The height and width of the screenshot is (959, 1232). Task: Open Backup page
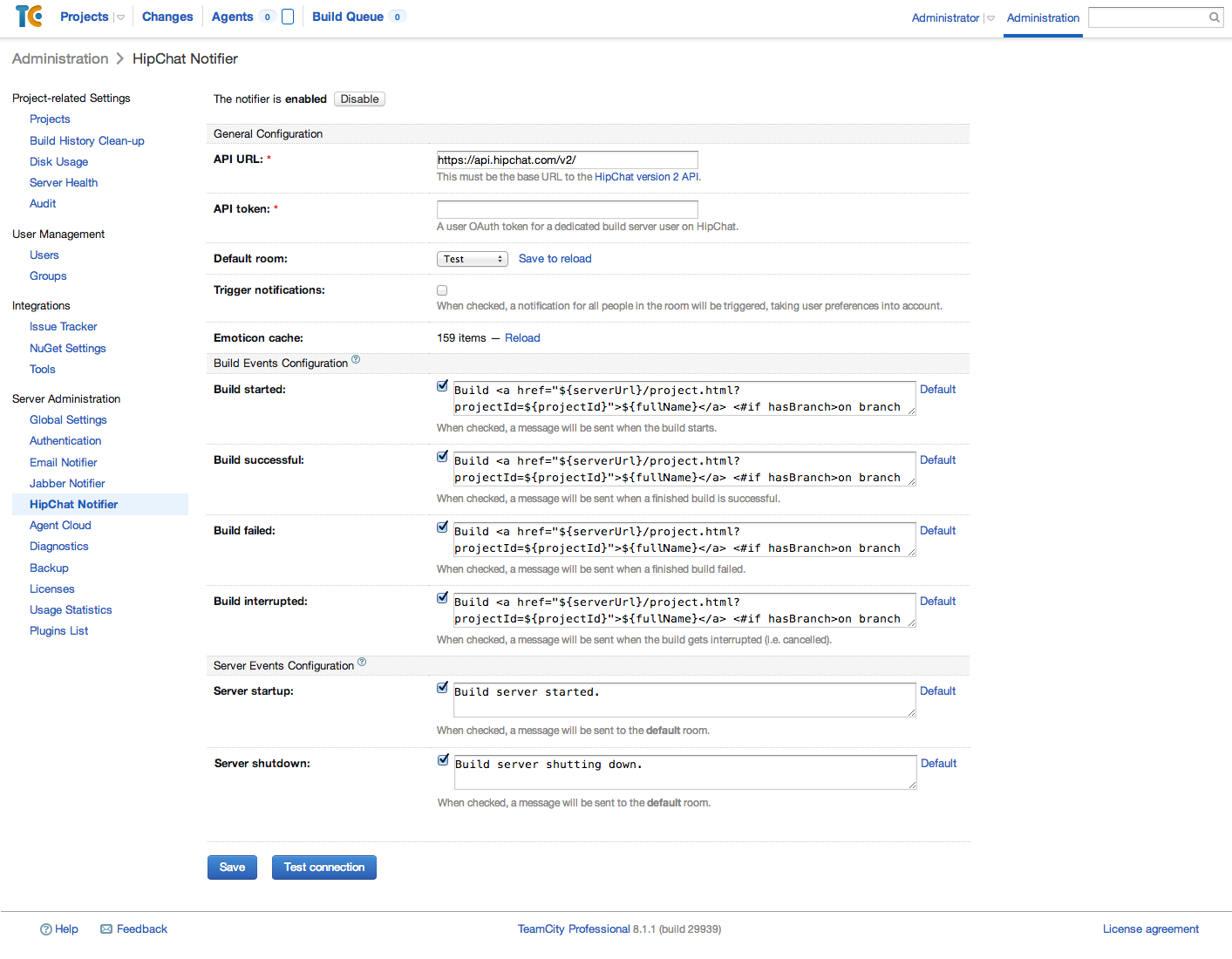[49, 568]
